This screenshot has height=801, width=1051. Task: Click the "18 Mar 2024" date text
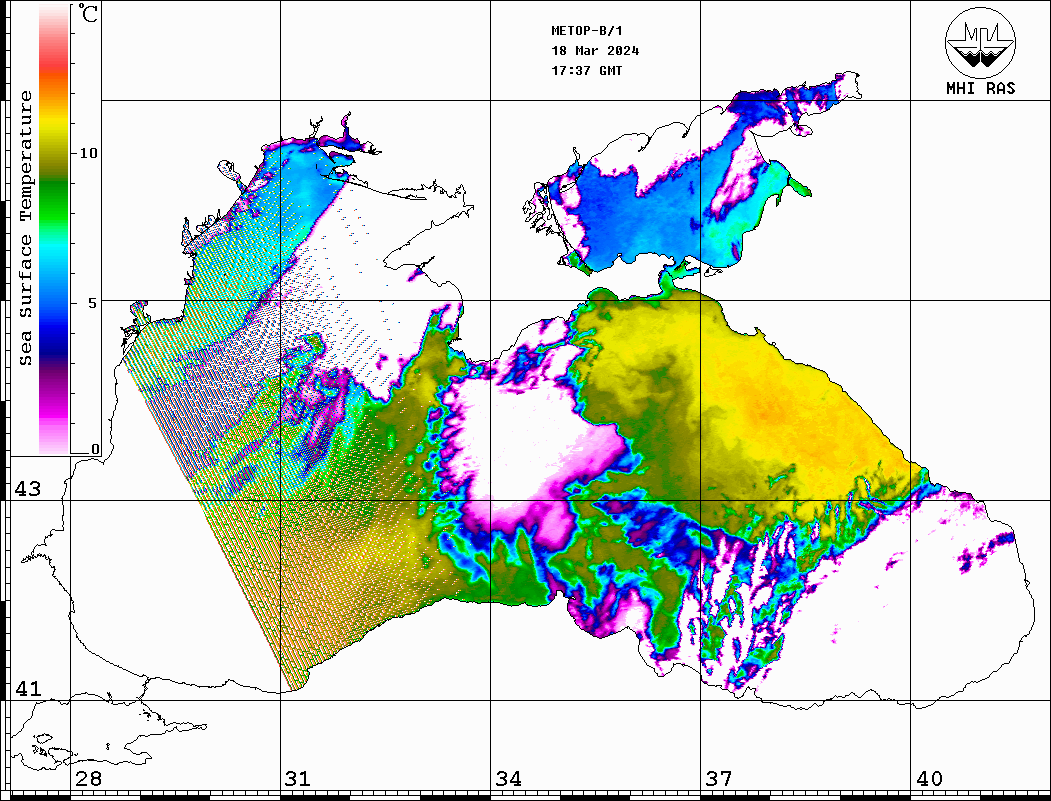coord(595,51)
